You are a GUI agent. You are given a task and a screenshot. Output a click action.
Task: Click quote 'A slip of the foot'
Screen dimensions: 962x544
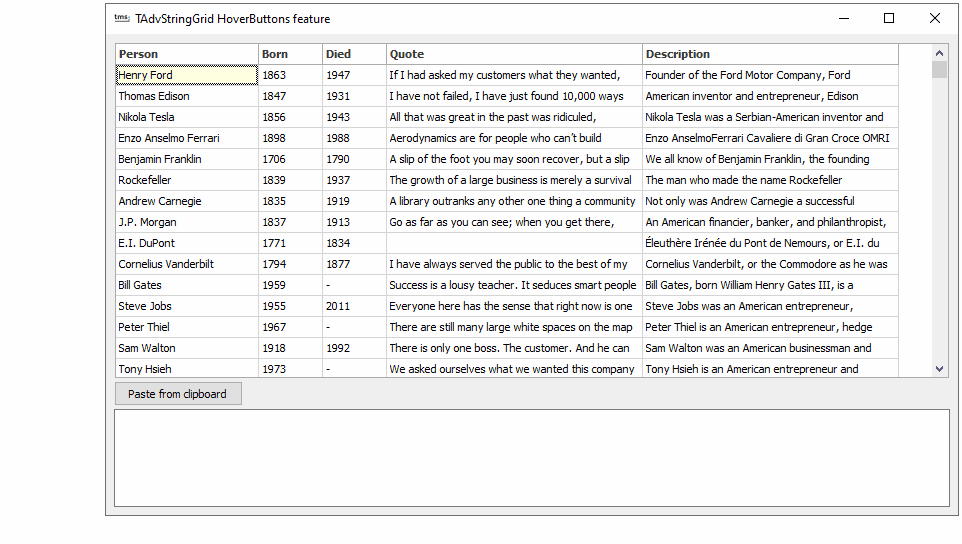tap(514, 159)
